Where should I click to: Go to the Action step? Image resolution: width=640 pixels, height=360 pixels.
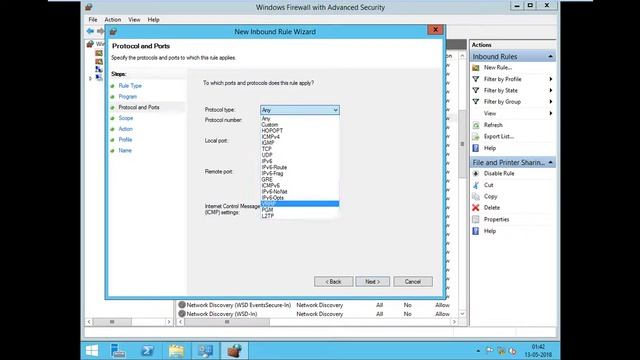click(x=125, y=129)
